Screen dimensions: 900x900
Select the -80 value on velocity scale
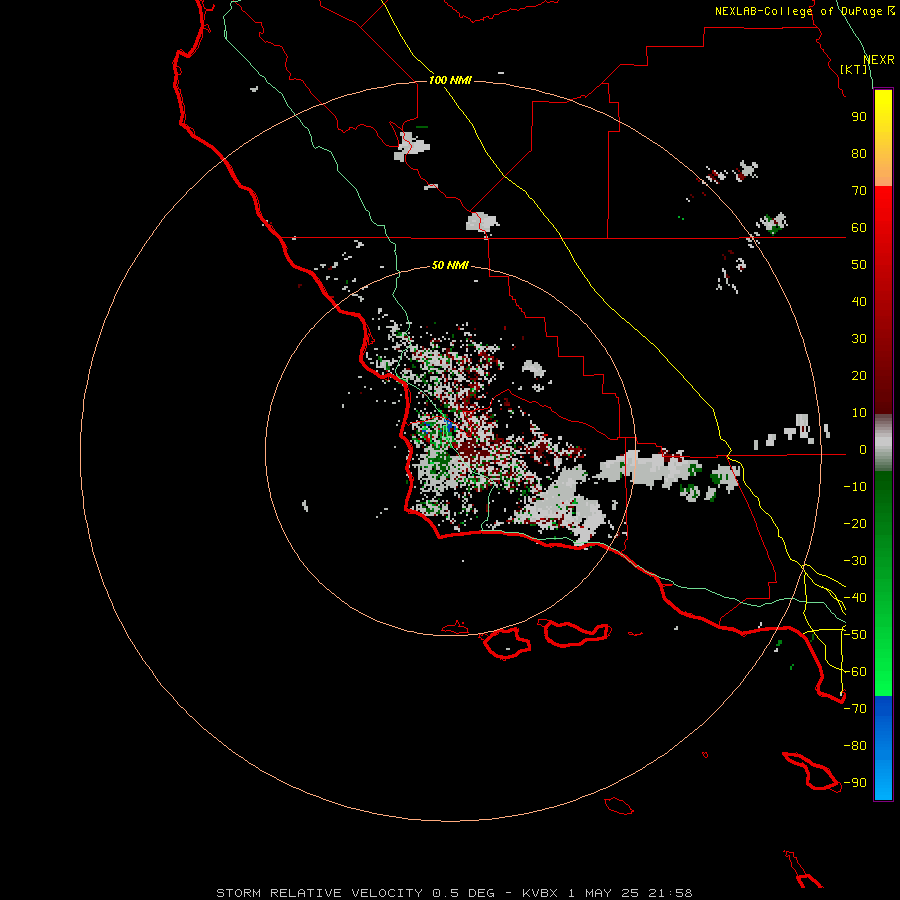point(855,746)
